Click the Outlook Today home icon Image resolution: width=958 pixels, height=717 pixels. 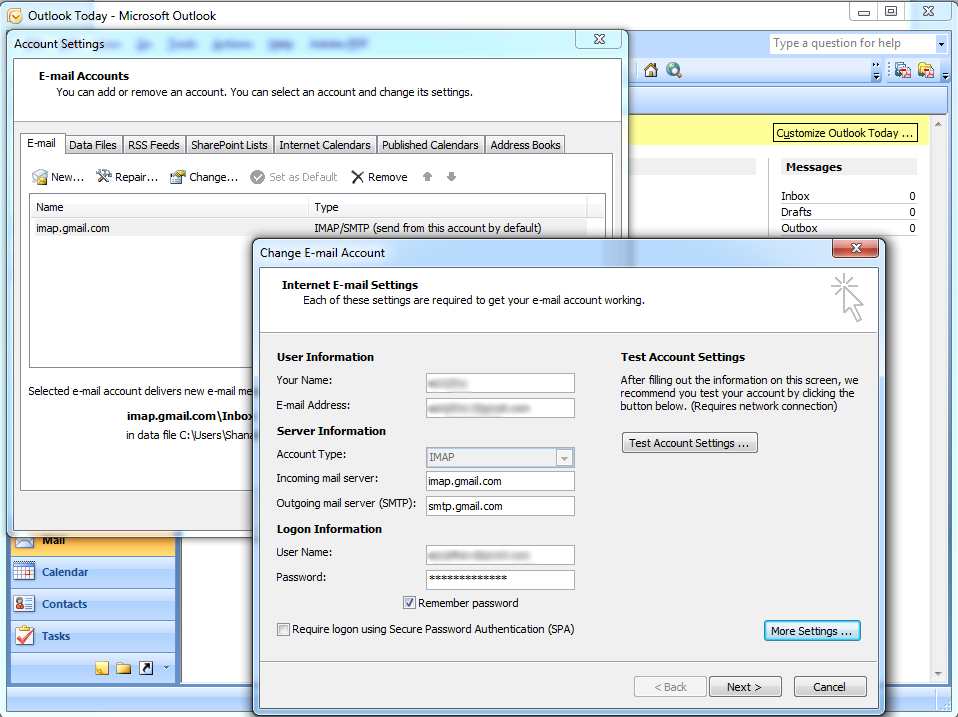tap(651, 70)
